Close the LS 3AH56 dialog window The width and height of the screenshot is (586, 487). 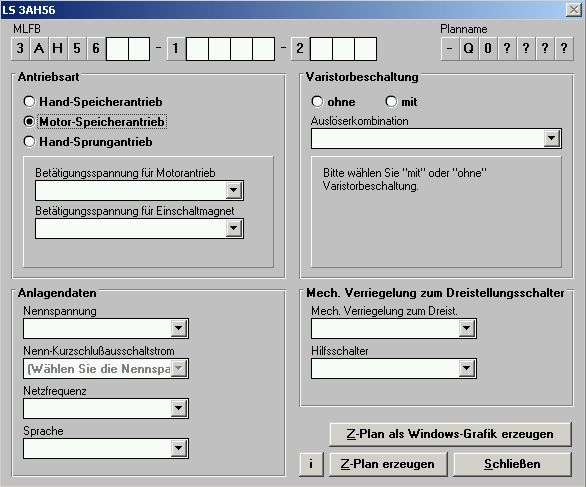[573, 9]
